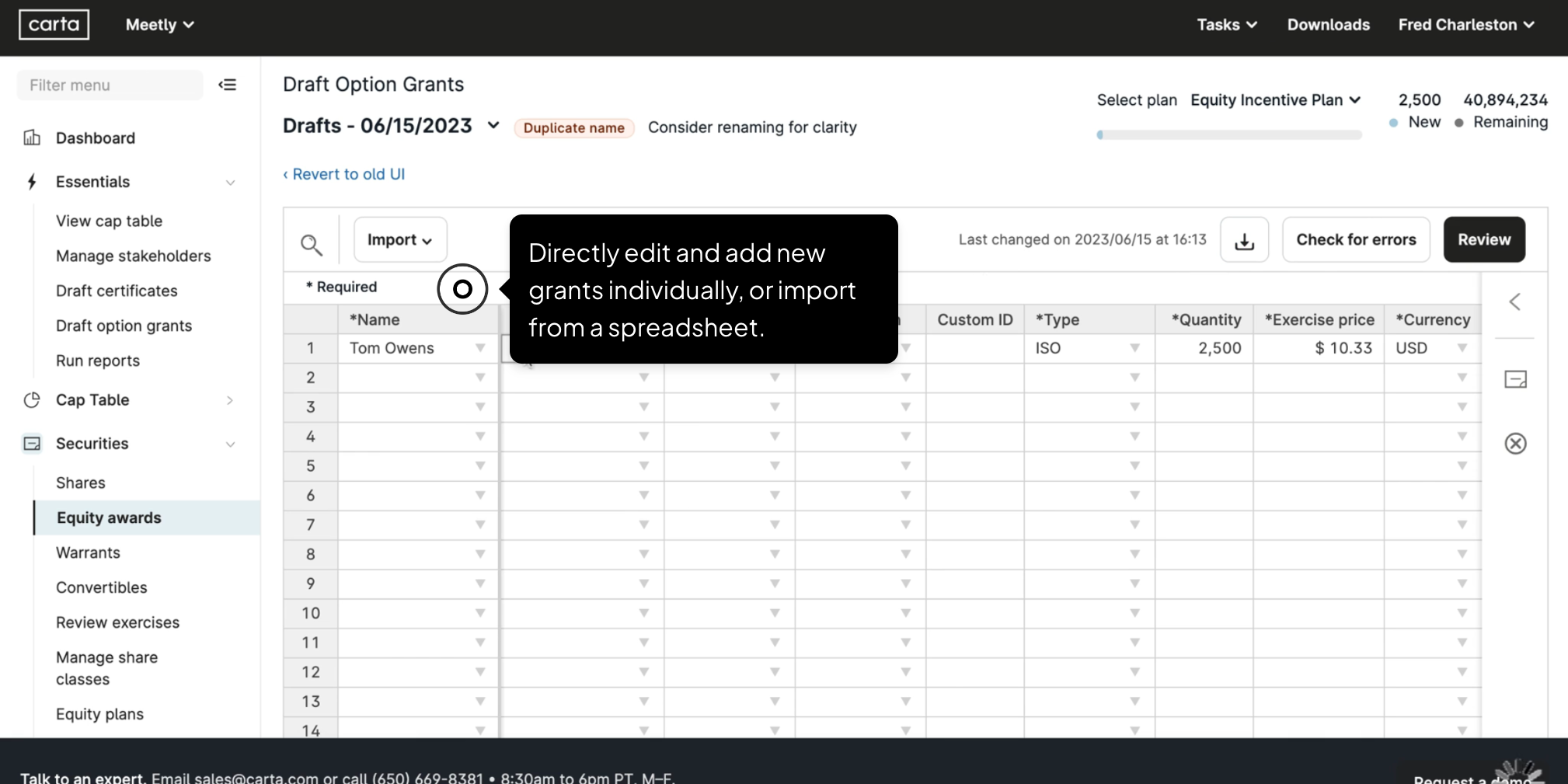The height and width of the screenshot is (784, 1568).
Task: Click the row 4 Quantity cell
Action: tap(1204, 437)
